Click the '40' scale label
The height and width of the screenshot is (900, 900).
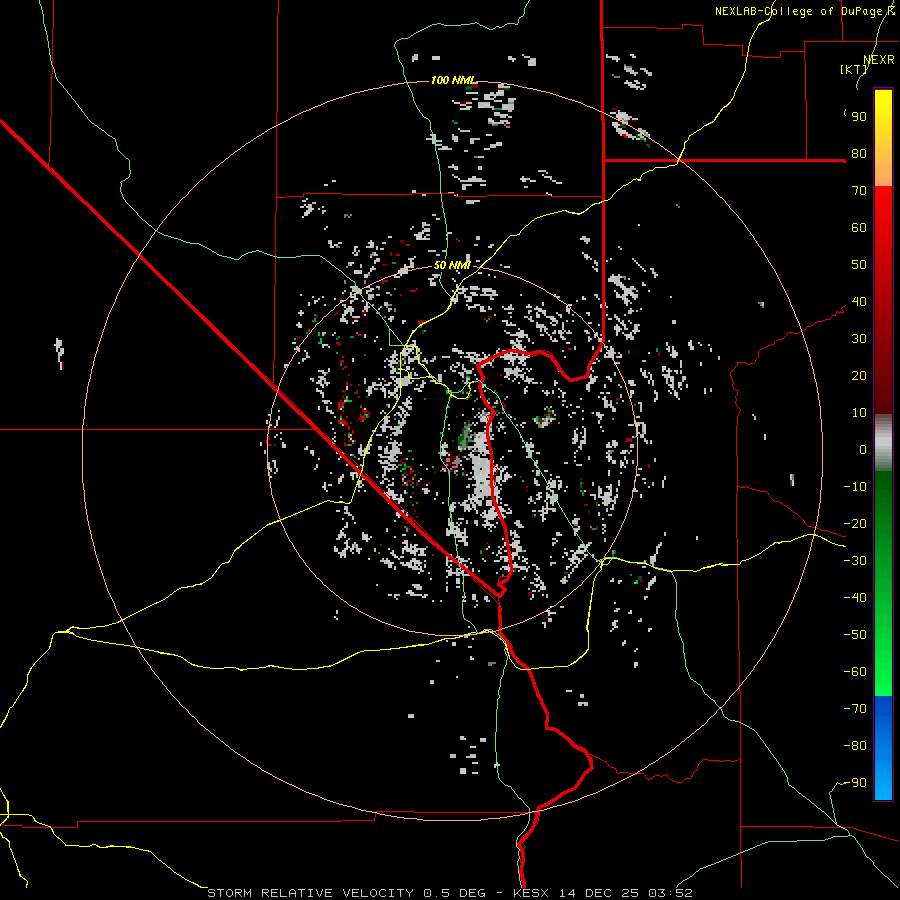859,302
